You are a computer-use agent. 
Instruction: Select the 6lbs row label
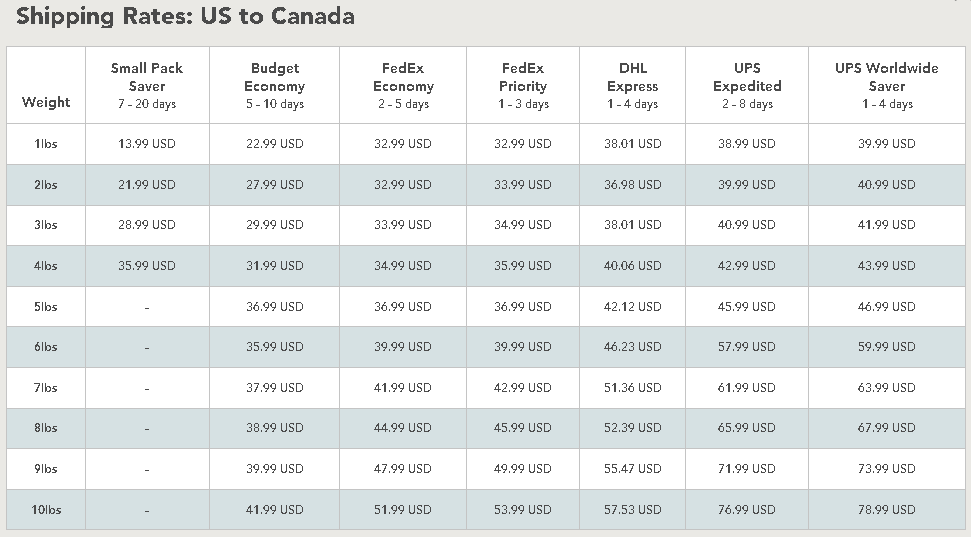point(46,347)
